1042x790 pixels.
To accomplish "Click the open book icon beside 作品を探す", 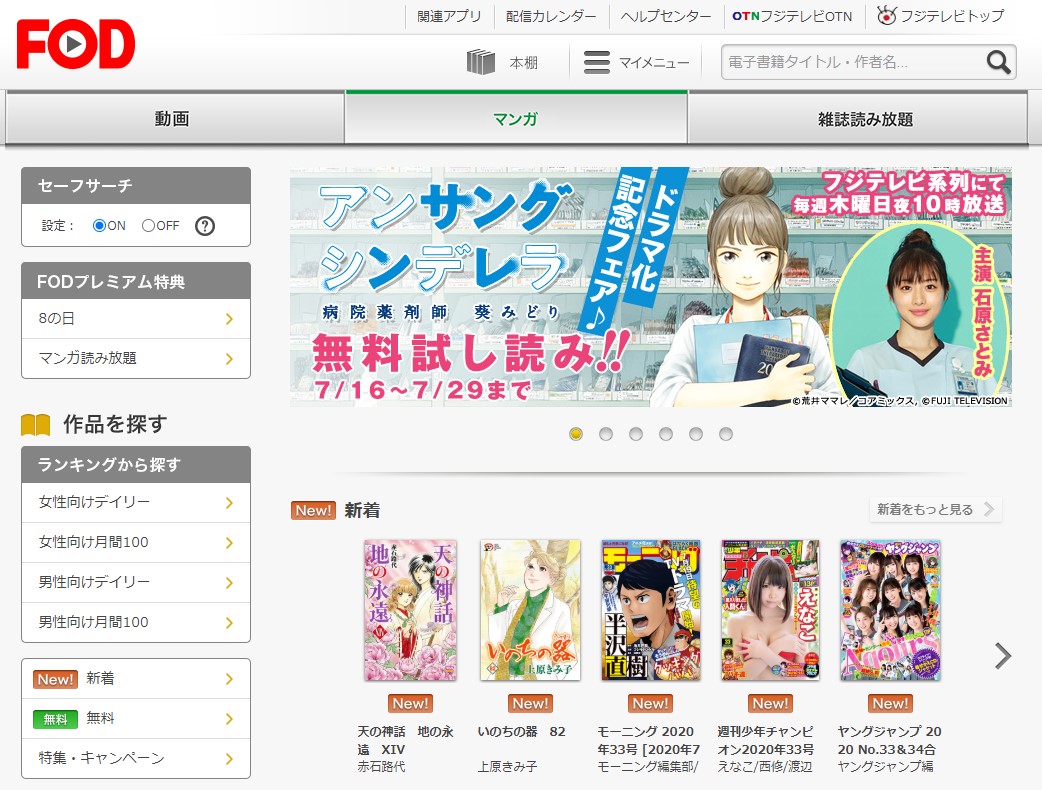I will [x=36, y=425].
